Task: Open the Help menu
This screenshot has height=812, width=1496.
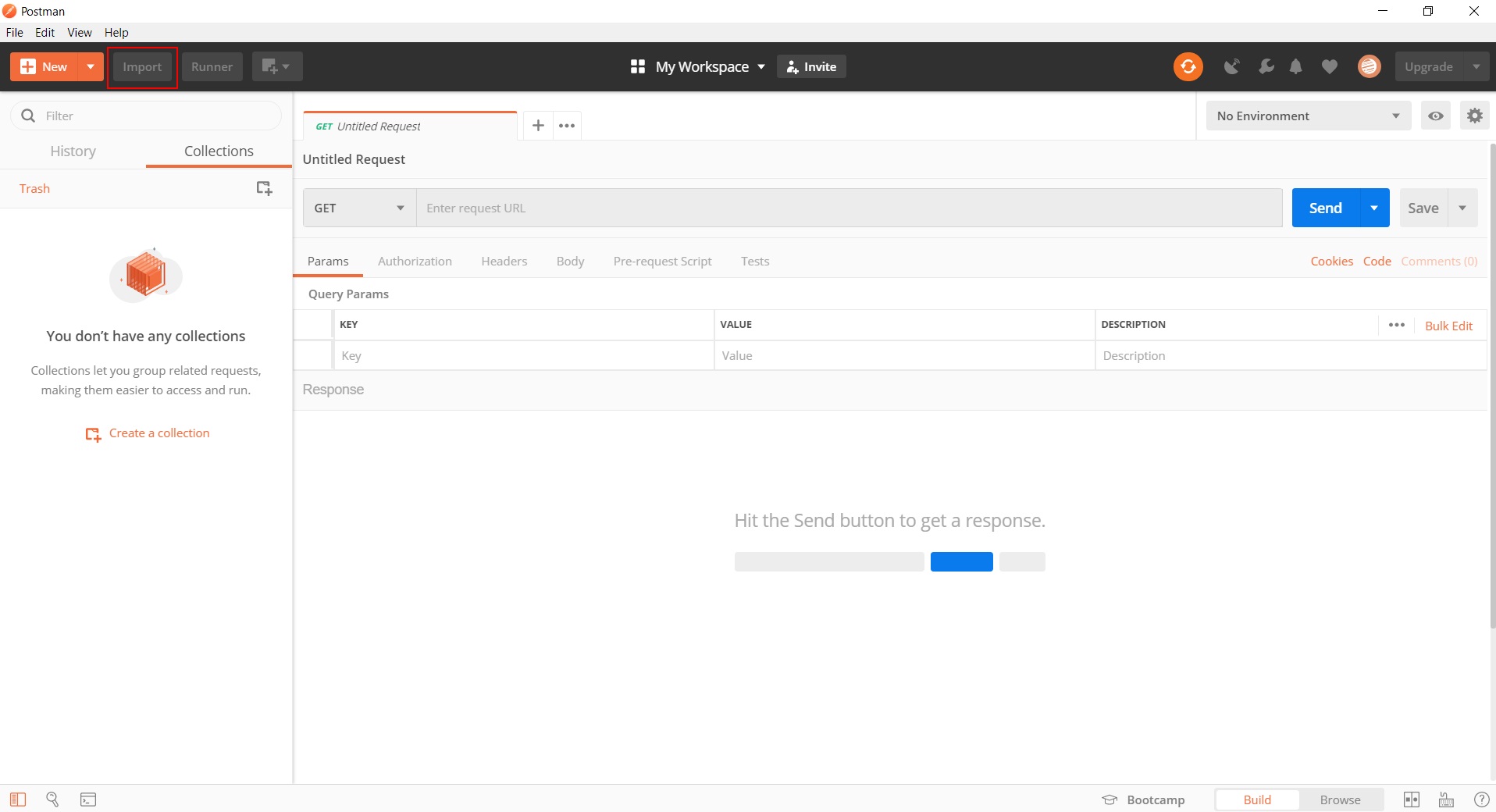Action: [x=116, y=32]
